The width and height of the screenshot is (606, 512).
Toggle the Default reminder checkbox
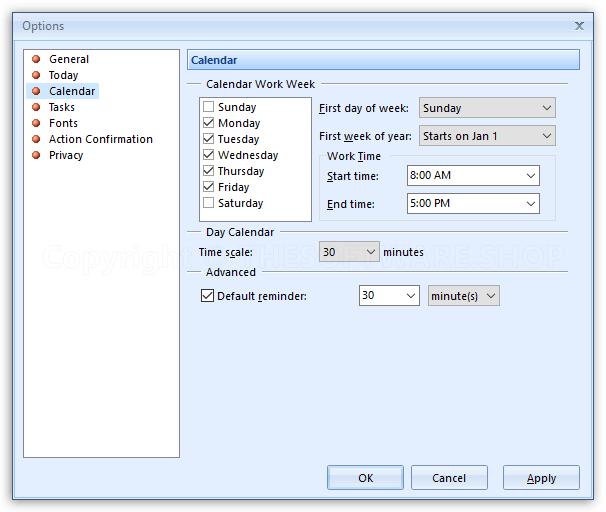coord(207,296)
